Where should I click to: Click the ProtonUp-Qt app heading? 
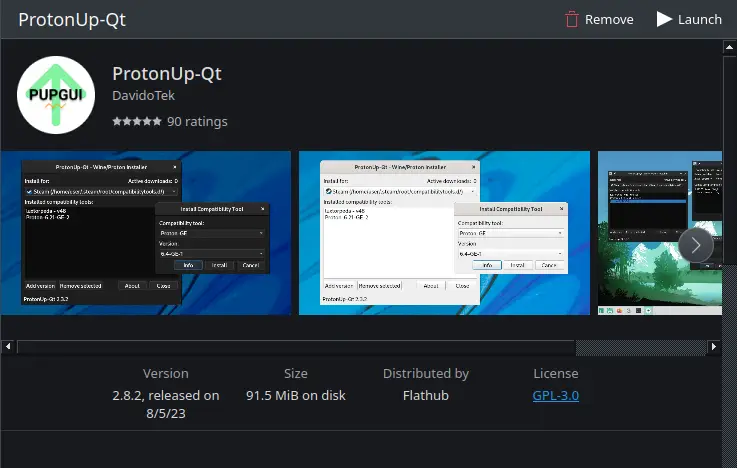tap(167, 74)
